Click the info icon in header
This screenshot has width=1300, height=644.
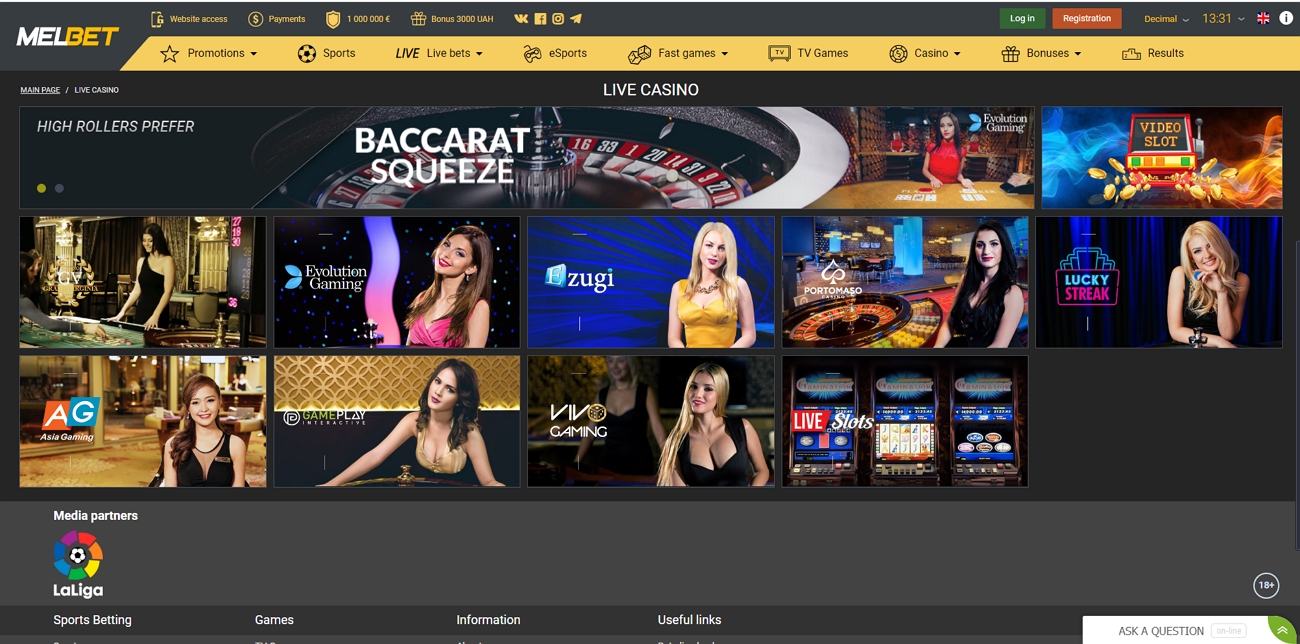tap(1286, 18)
